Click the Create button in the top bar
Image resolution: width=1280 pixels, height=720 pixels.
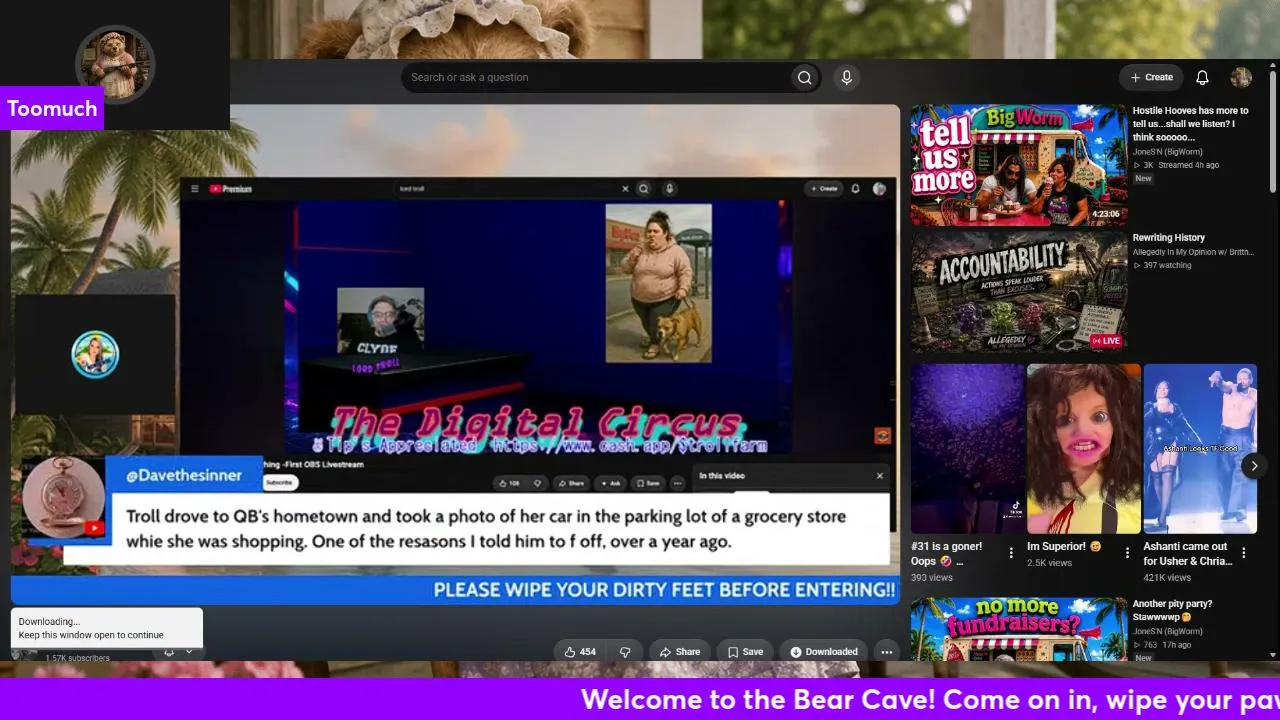click(1151, 78)
